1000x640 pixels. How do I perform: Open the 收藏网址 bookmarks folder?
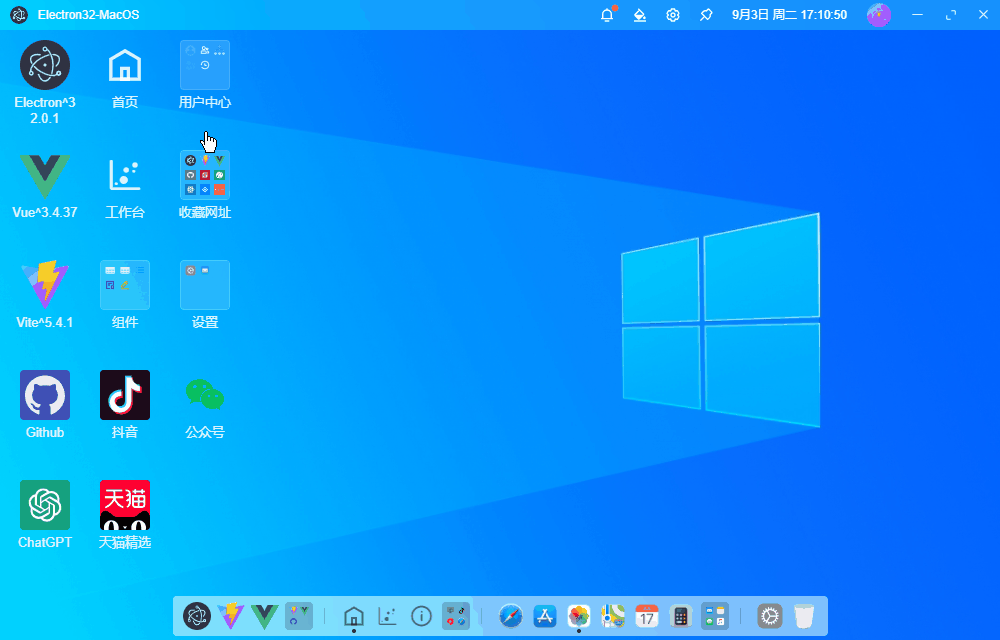pyautogui.click(x=205, y=175)
